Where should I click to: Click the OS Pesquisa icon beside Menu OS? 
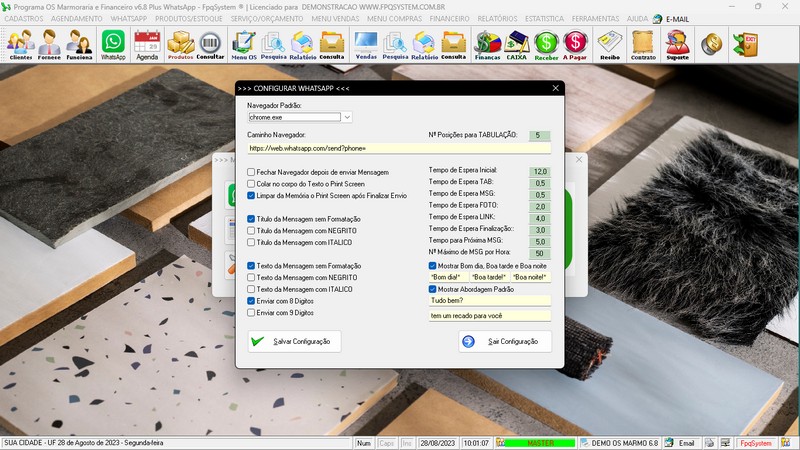tap(273, 45)
